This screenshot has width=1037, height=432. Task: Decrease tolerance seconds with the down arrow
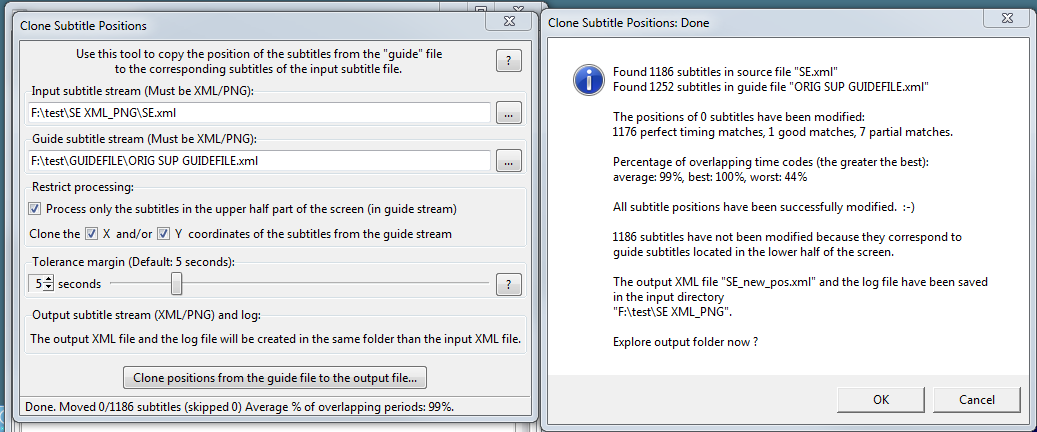[49, 289]
